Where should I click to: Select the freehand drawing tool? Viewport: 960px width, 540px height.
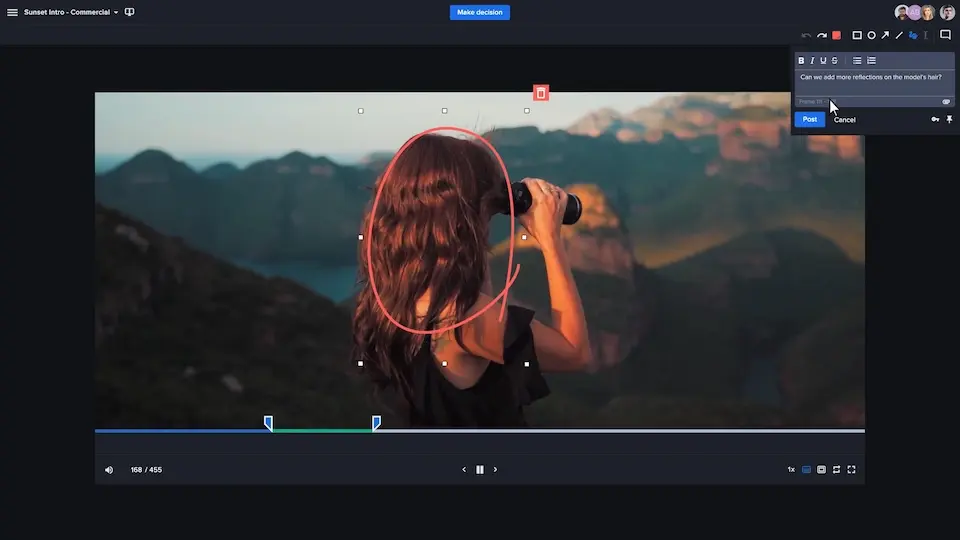click(x=913, y=35)
